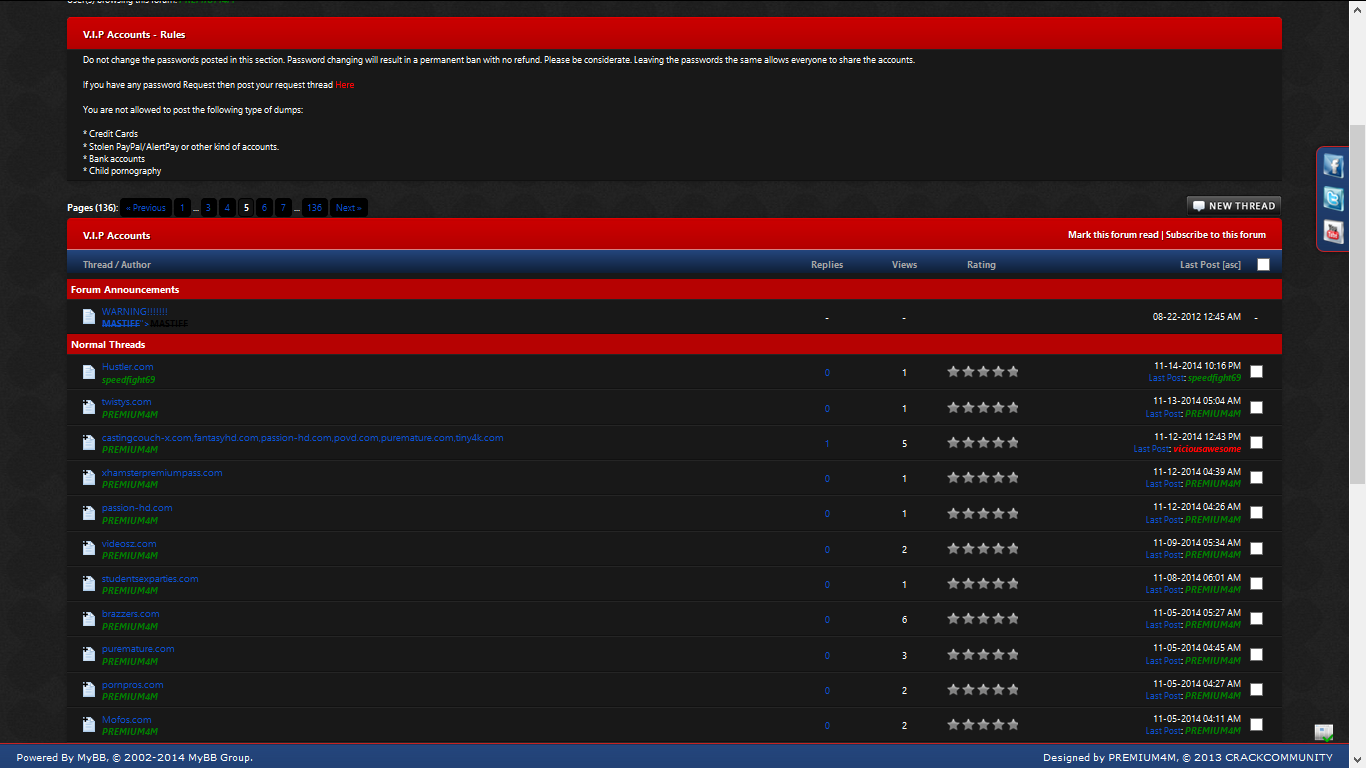
Task: Check the passion-hd.com thread checkbox
Action: [1256, 513]
